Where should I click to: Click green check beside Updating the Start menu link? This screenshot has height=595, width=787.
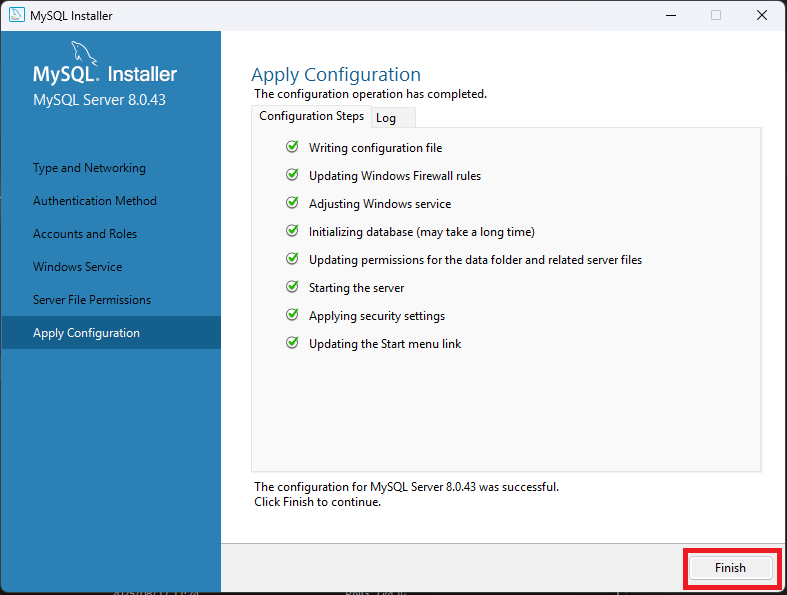click(292, 343)
